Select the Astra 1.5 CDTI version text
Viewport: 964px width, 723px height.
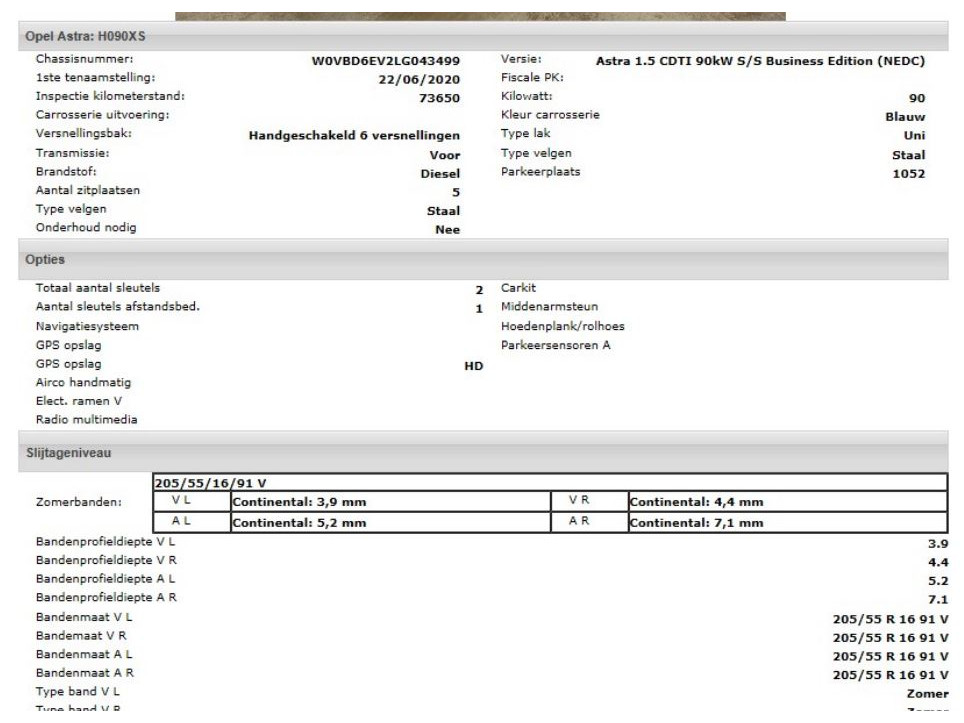pos(760,61)
